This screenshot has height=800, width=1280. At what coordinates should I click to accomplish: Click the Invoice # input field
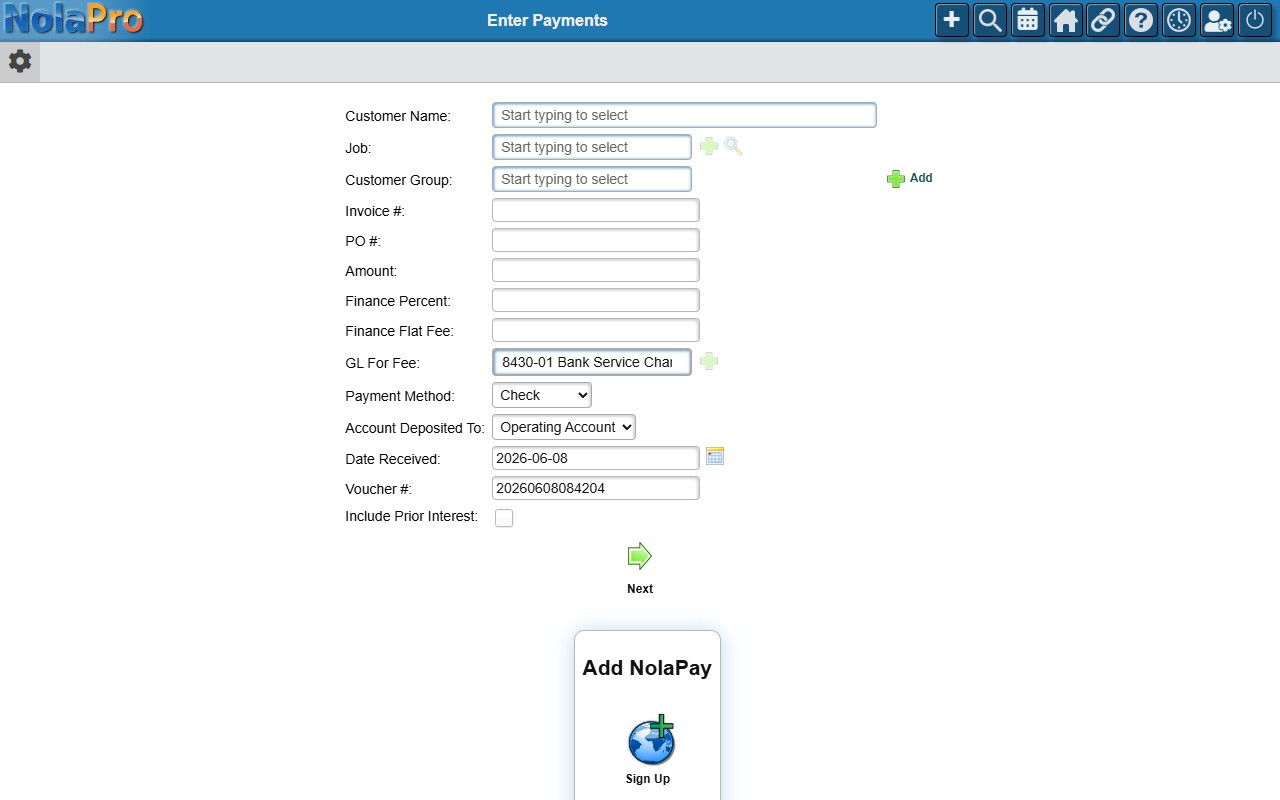(596, 210)
